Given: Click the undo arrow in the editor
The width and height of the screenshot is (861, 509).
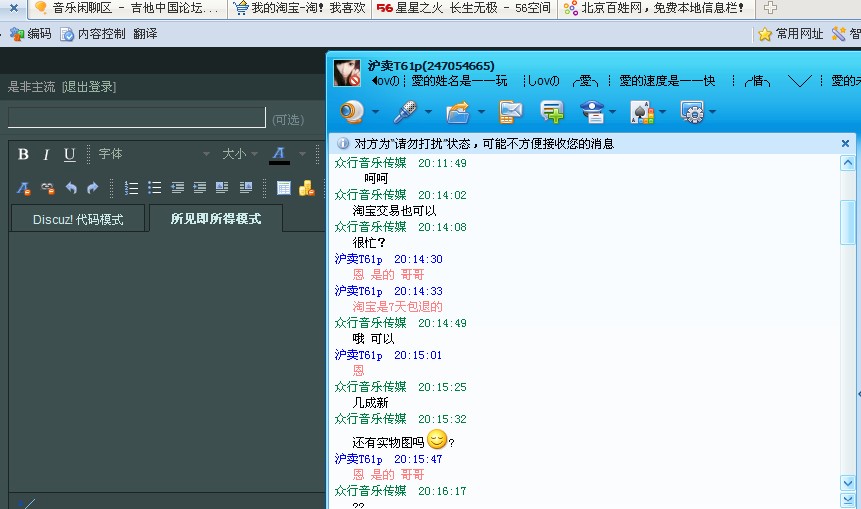Looking at the screenshot, I should pyautogui.click(x=71, y=188).
